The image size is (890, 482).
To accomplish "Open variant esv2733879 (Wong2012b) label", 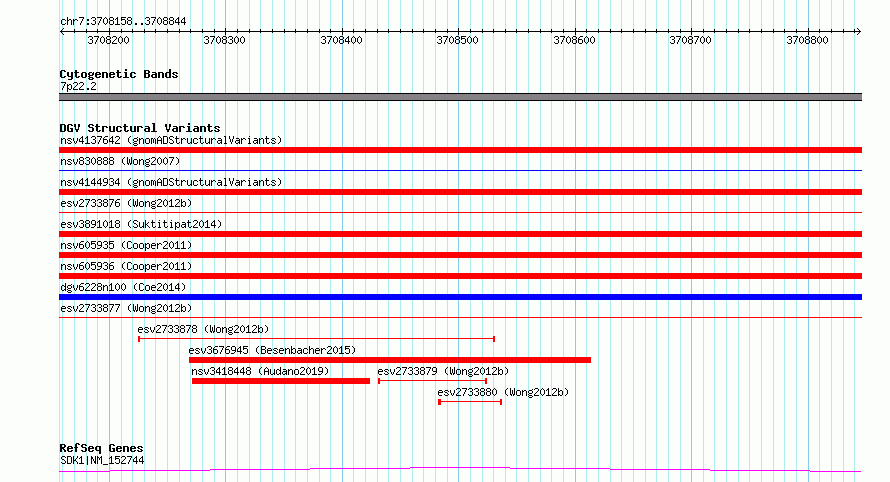I will click(x=443, y=371).
